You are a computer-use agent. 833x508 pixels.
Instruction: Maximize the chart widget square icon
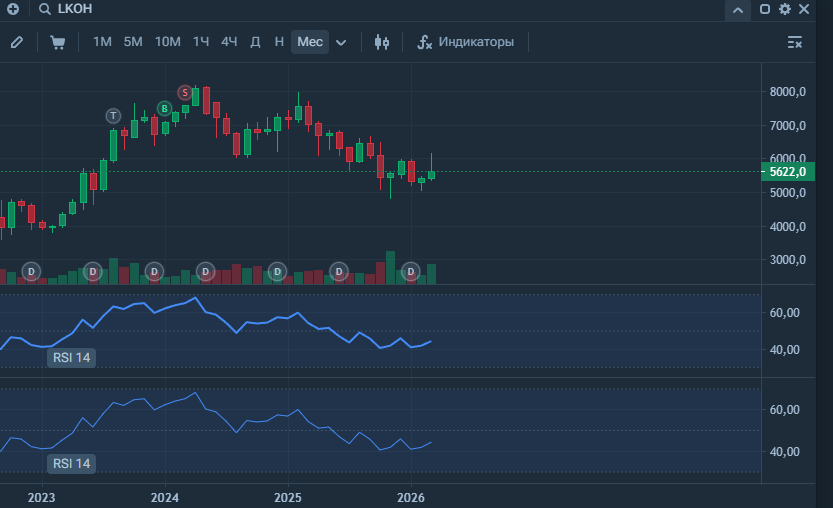tap(765, 9)
